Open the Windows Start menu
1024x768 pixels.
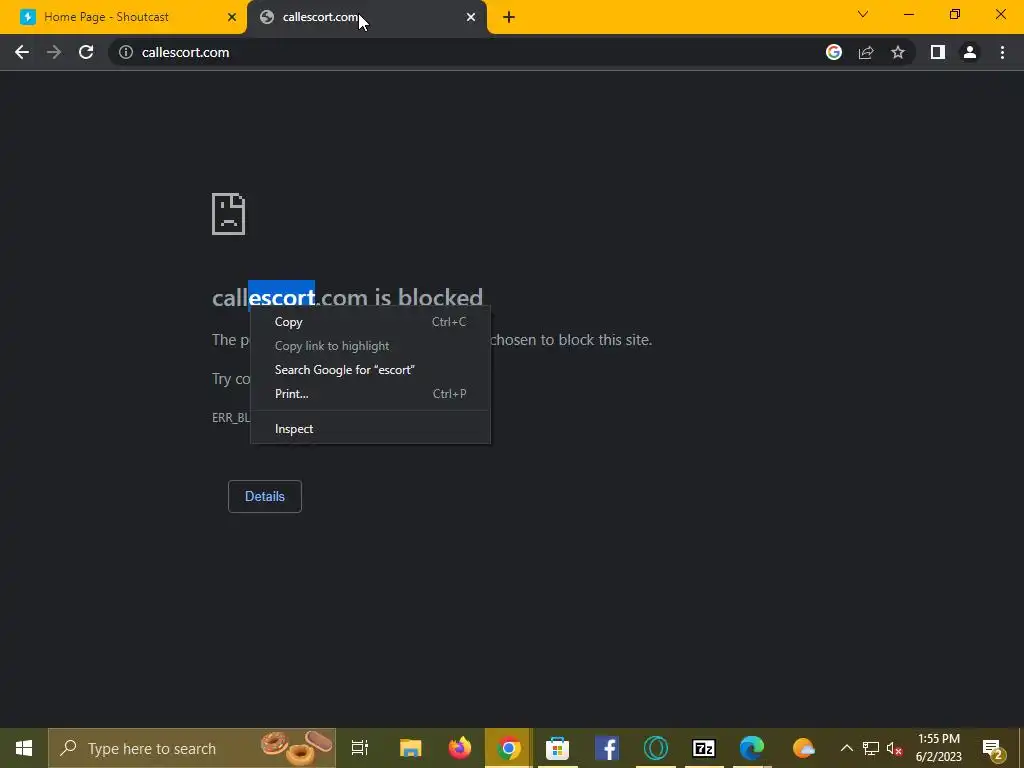[24, 748]
